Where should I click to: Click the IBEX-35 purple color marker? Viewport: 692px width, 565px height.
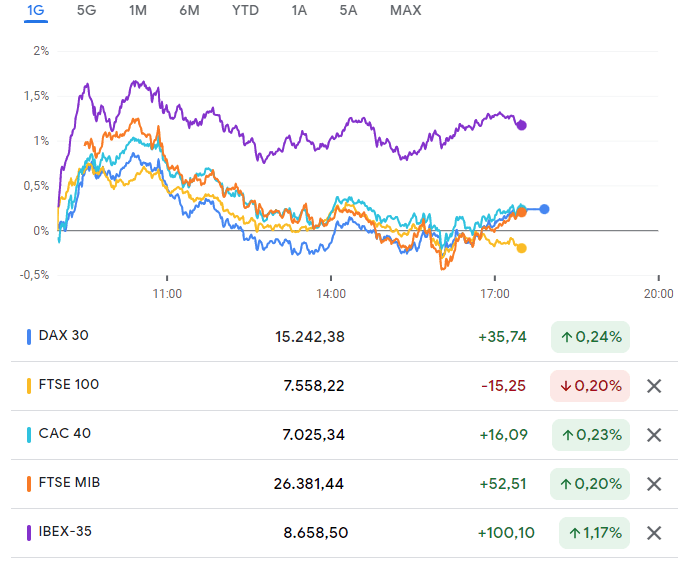click(x=29, y=533)
